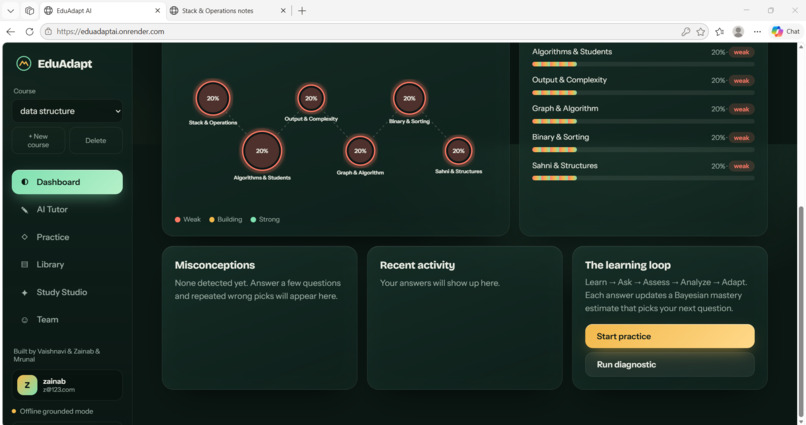
Task: Click the Sahni & Structures progress bar
Action: click(x=643, y=178)
